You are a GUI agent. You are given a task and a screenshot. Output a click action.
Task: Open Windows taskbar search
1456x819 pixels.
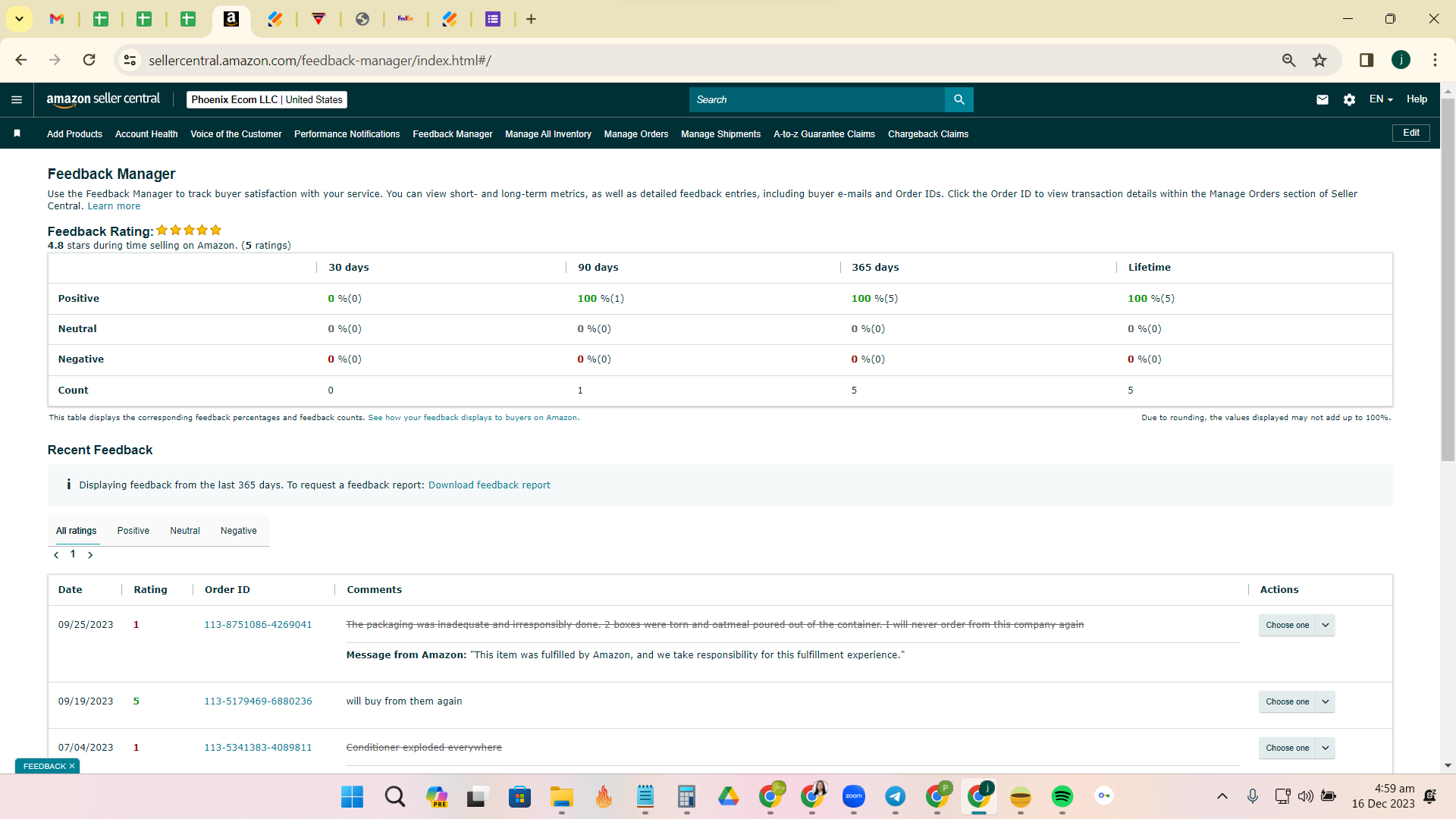click(x=394, y=796)
